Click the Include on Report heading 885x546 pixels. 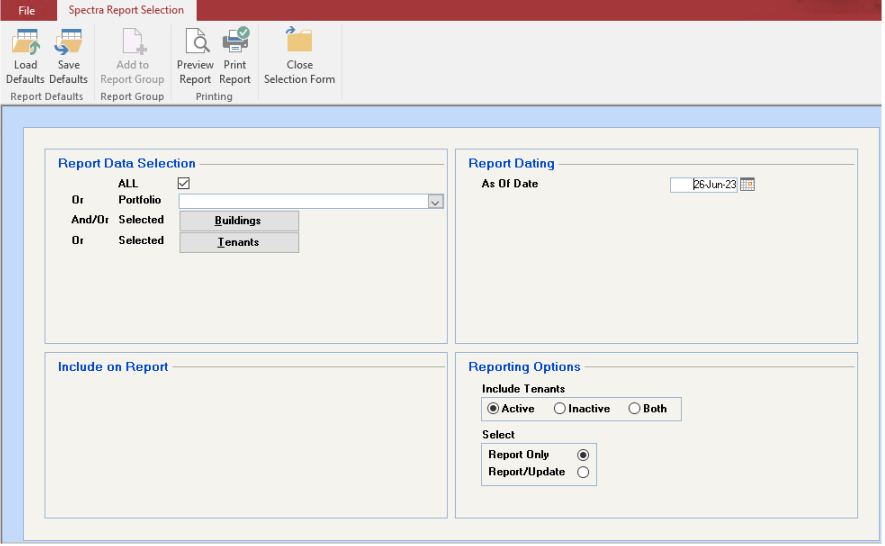(x=113, y=366)
